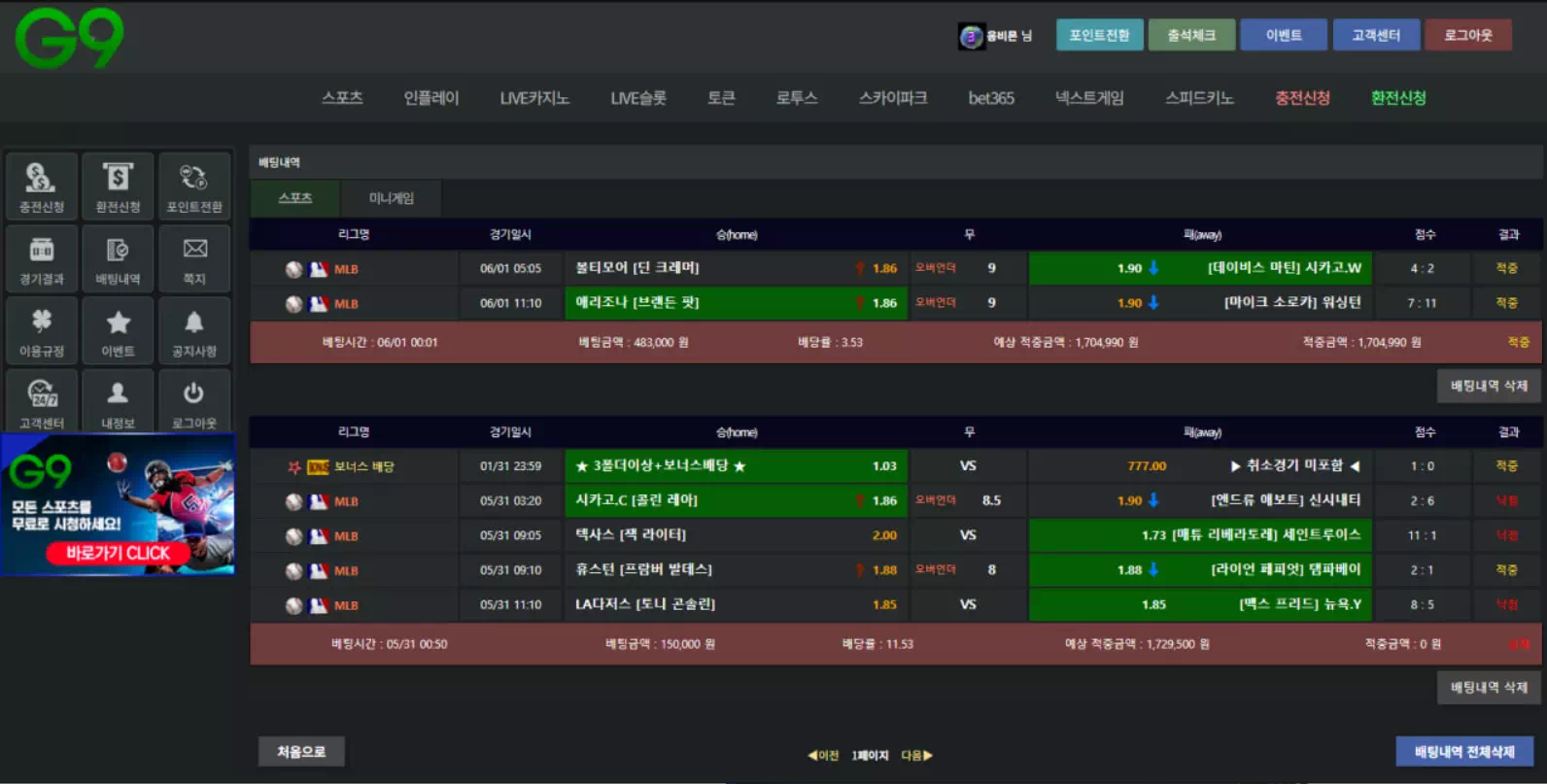
Task: Click the red 로그아웃 header button
Action: (1468, 35)
